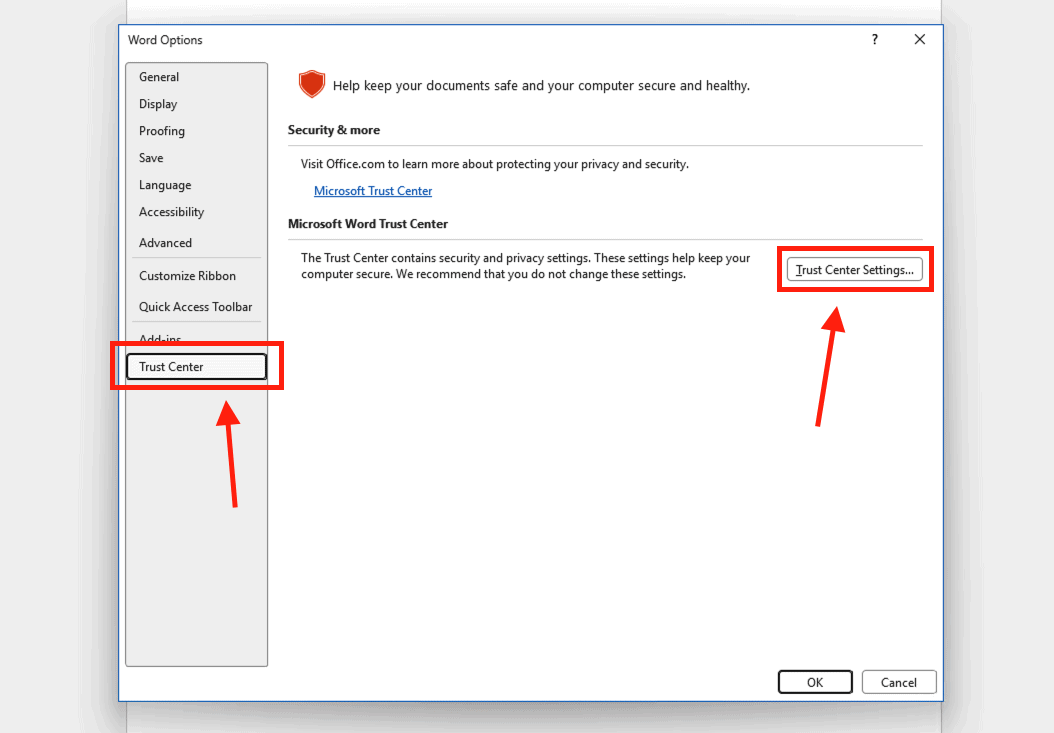Click the Security & more heading
Screen dimensions: 1054x733
(x=334, y=130)
